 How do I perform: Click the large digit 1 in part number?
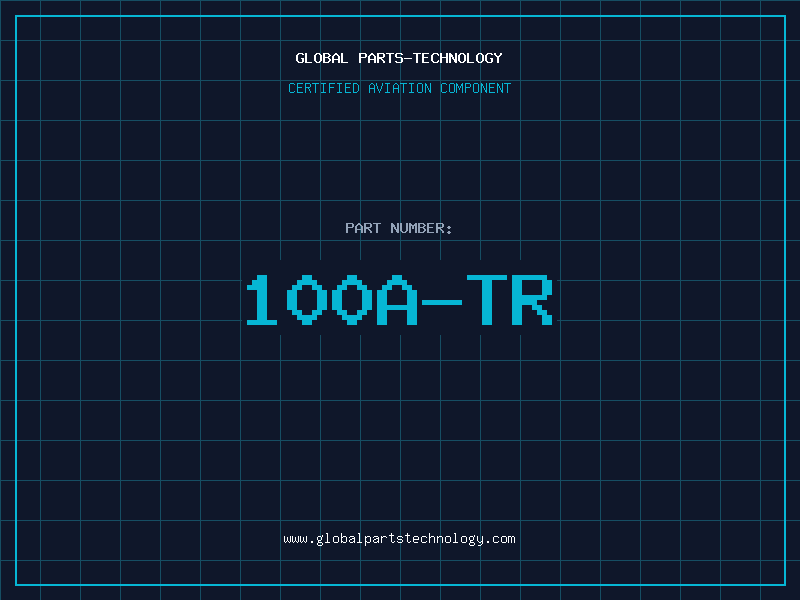point(262,300)
